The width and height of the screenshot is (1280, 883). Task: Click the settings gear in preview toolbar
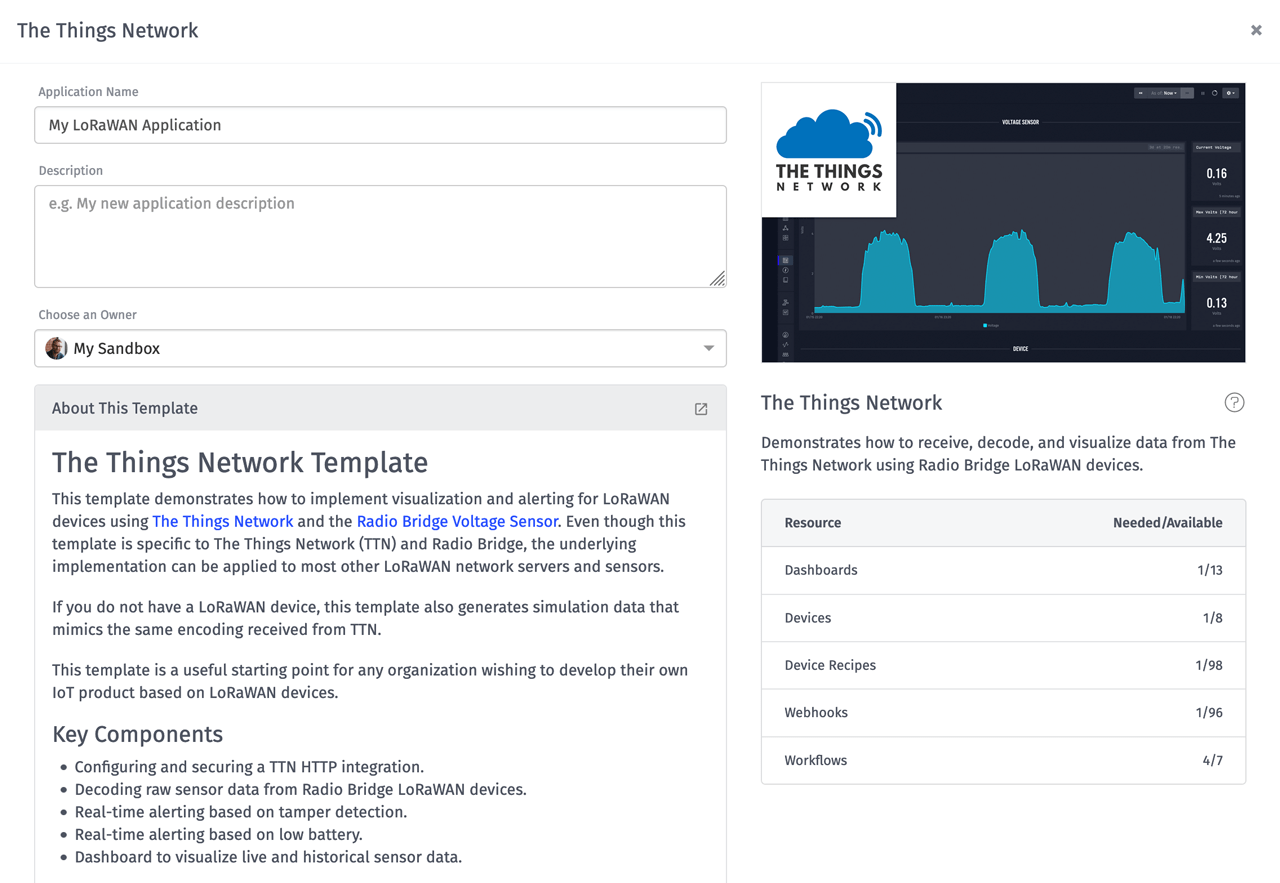tap(1231, 93)
